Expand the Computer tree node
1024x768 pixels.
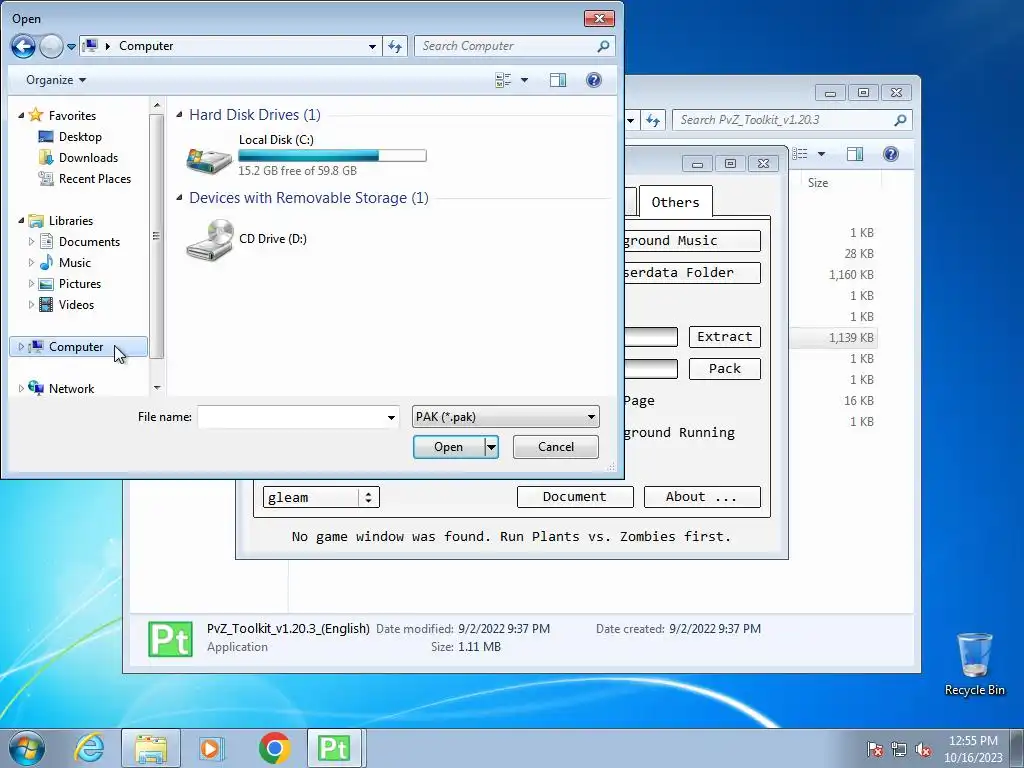21,347
